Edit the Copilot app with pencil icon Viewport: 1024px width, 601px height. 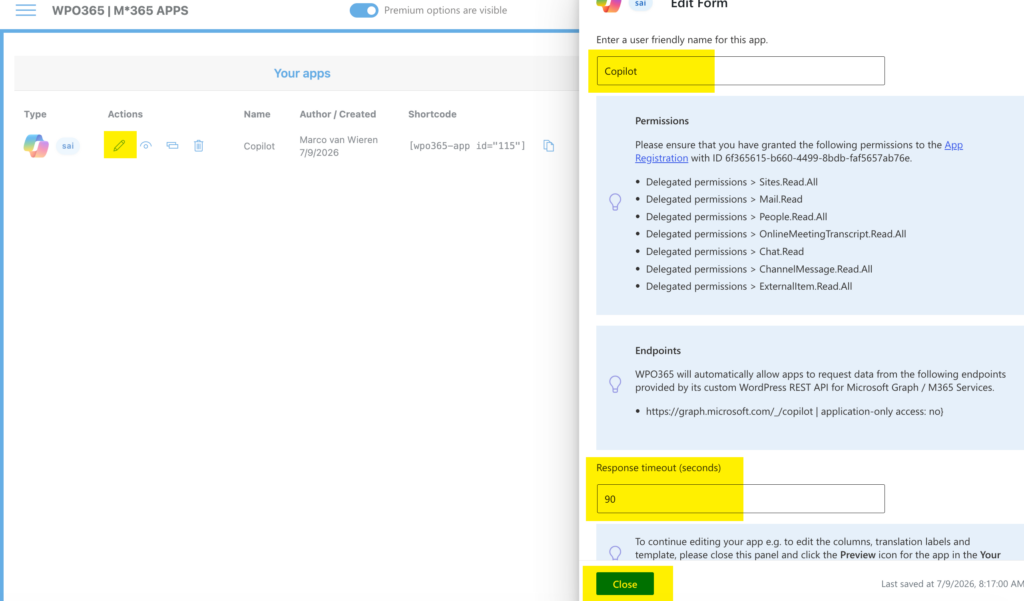click(120, 146)
